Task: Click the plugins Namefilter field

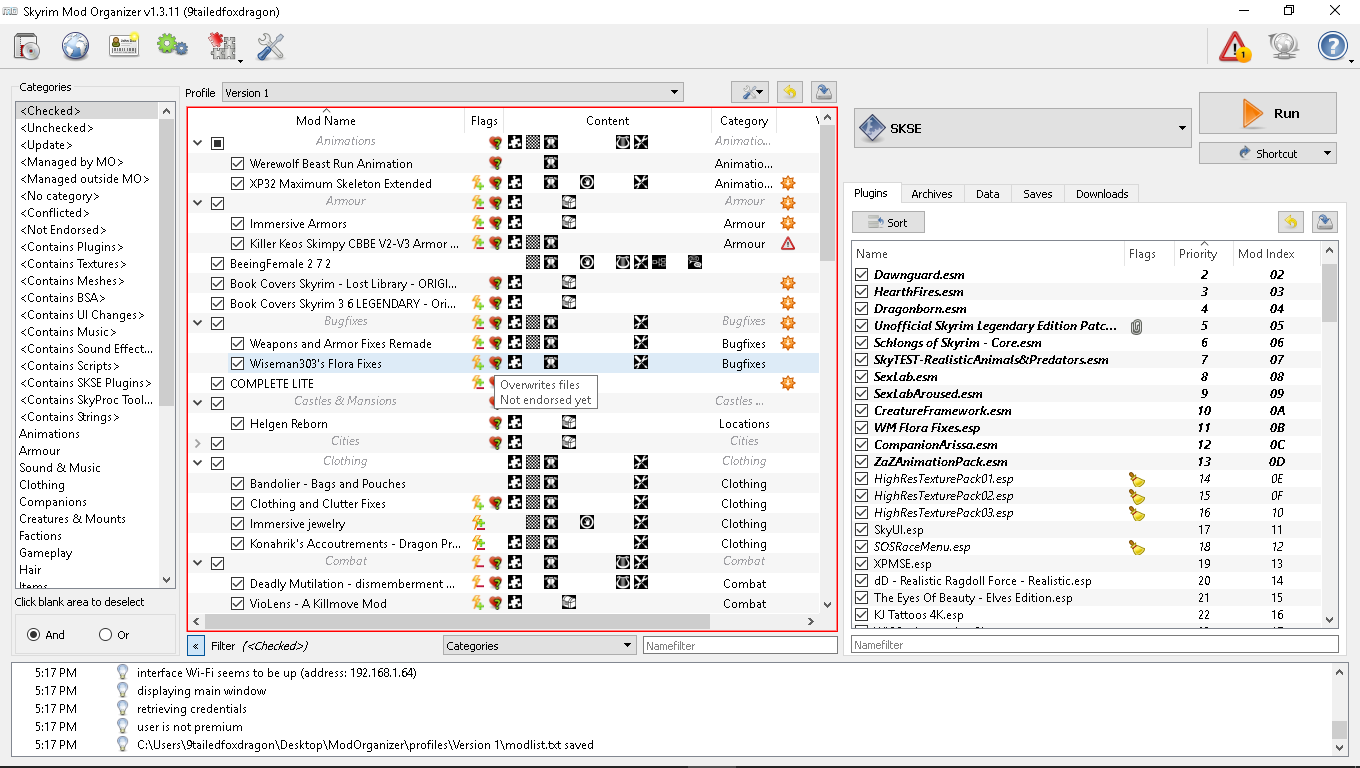Action: (1094, 645)
